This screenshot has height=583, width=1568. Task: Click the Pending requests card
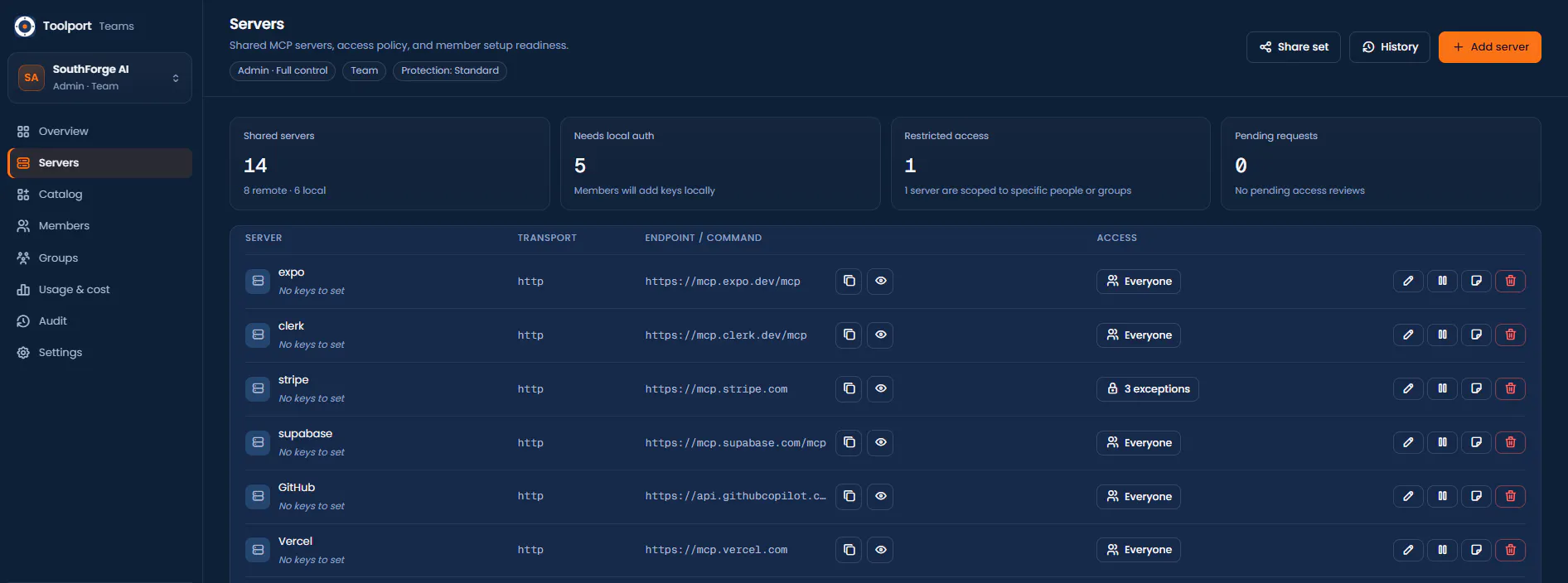[1381, 163]
